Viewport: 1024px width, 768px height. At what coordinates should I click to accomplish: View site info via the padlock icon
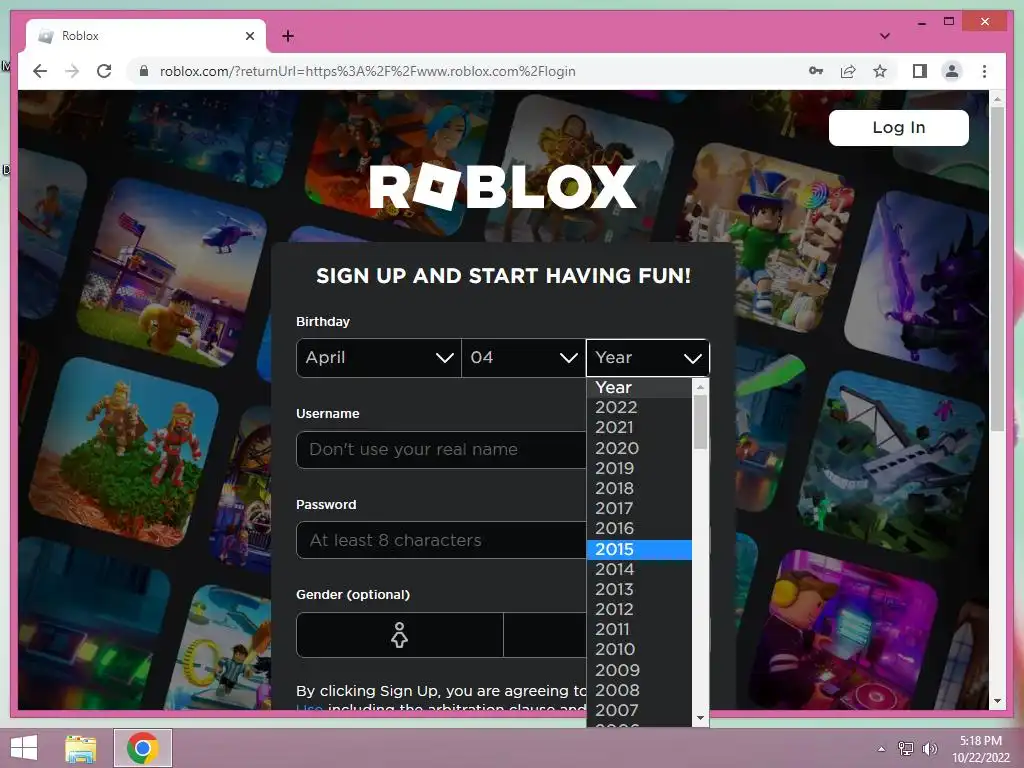click(144, 71)
